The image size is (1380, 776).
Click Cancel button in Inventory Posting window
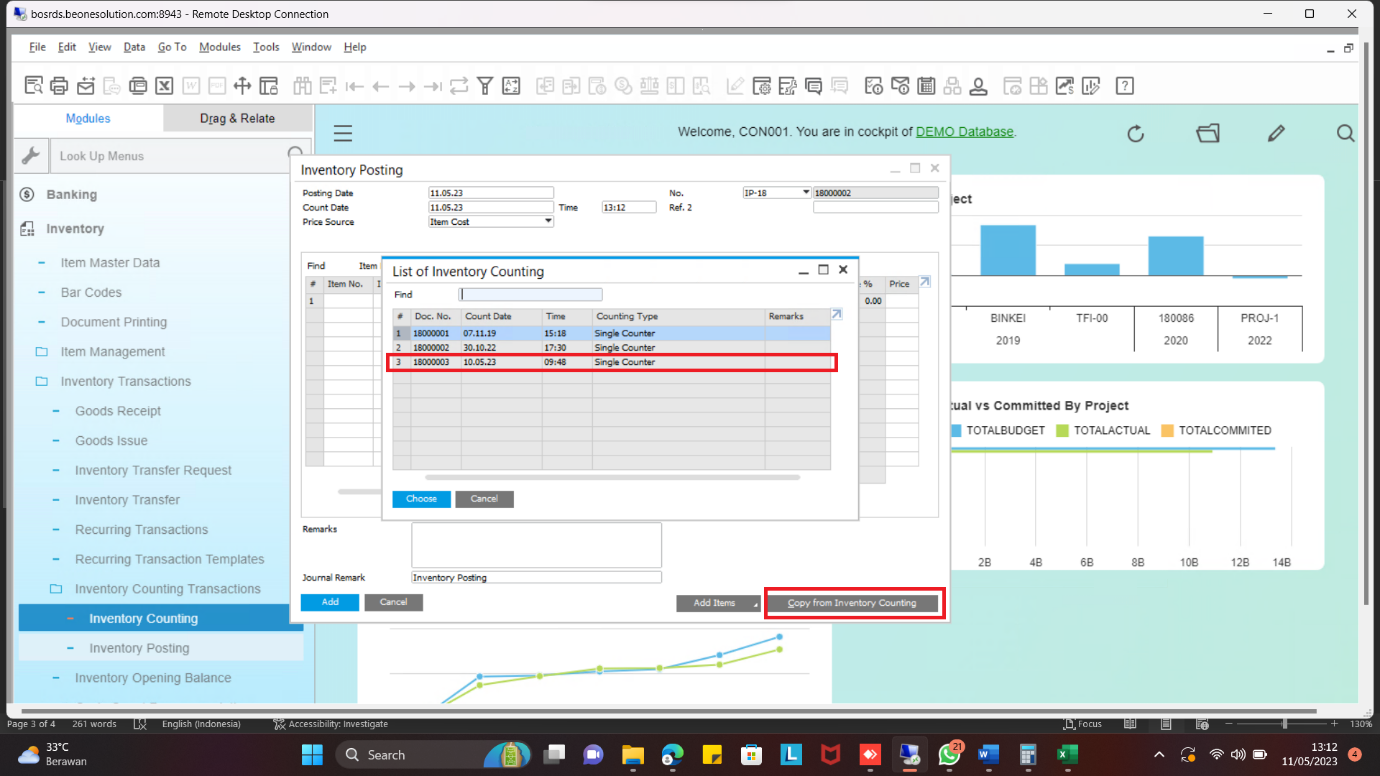(x=393, y=602)
